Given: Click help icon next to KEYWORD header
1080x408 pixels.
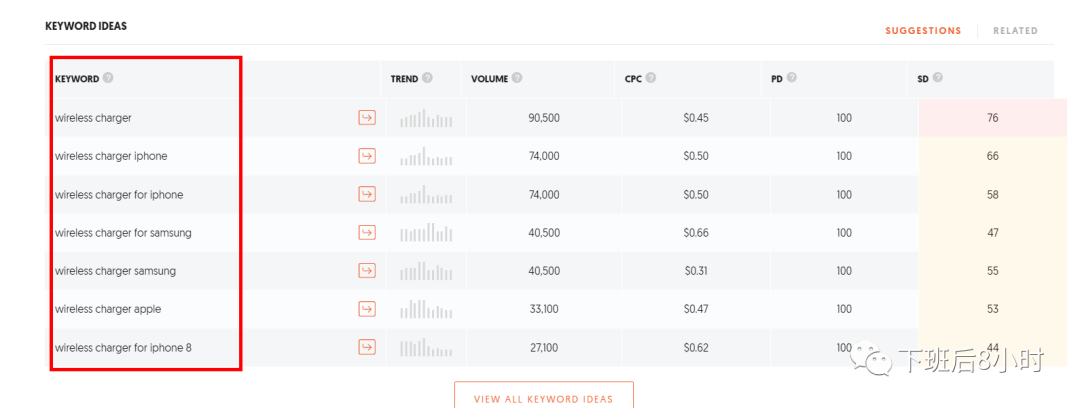Looking at the screenshot, I should coord(108,78).
